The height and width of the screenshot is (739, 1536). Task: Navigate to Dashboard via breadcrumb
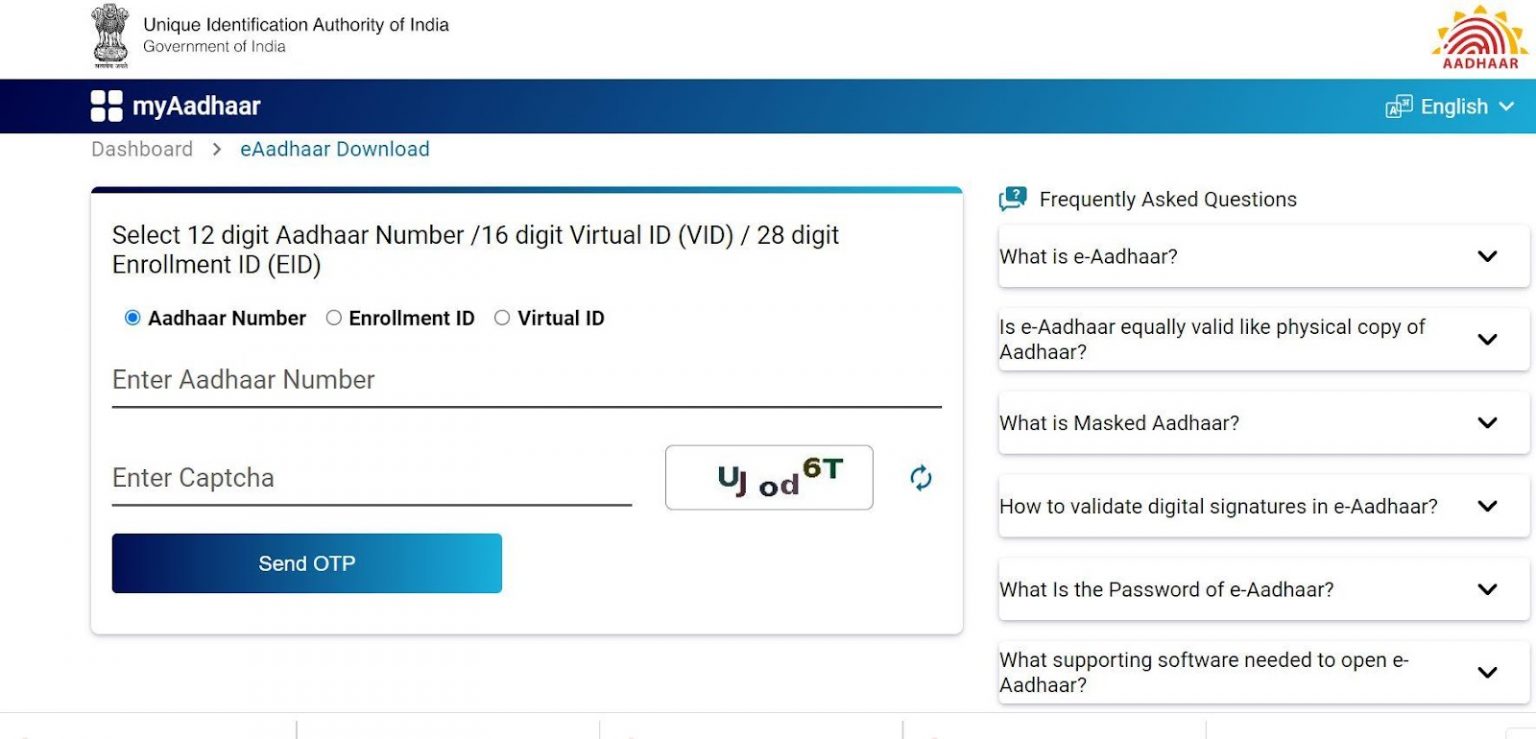(141, 148)
